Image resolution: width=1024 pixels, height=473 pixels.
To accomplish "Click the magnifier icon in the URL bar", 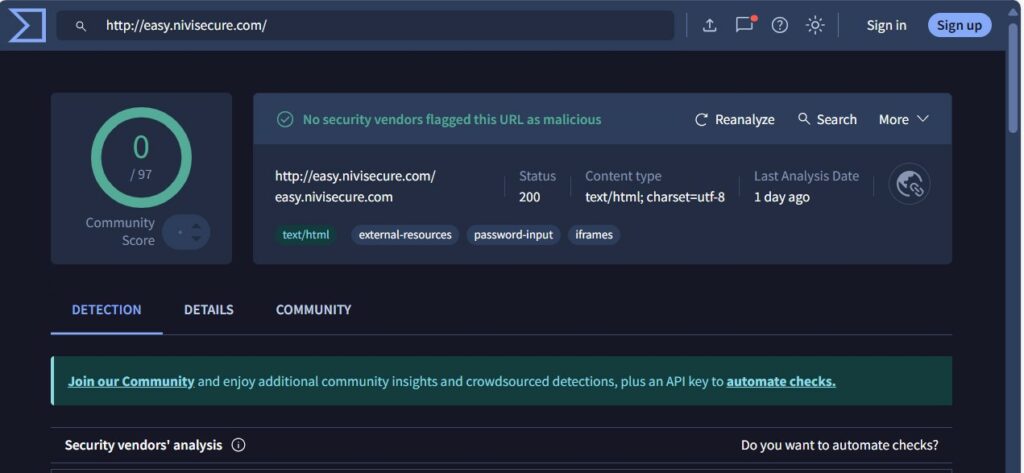I will coord(81,26).
